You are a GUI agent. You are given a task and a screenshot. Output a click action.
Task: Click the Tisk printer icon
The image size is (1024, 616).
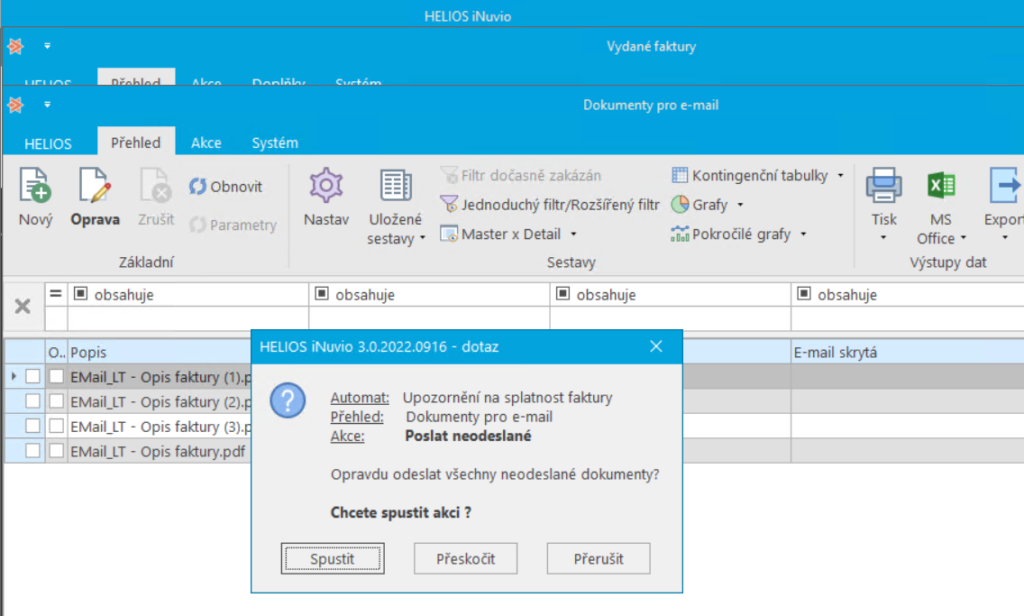884,186
